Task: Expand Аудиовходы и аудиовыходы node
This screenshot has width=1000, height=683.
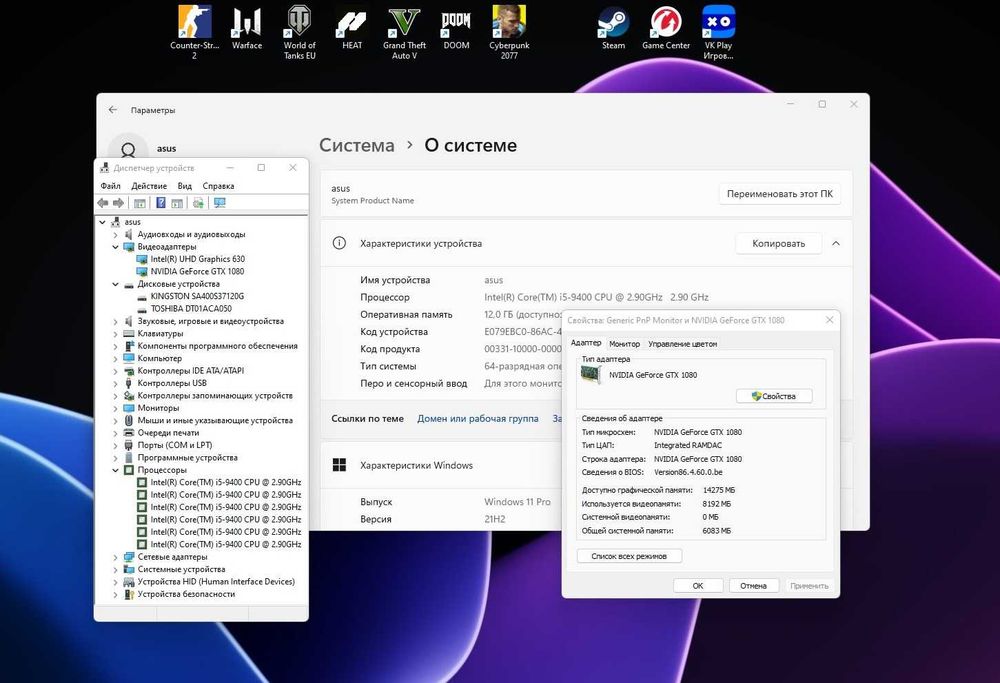Action: (115, 235)
